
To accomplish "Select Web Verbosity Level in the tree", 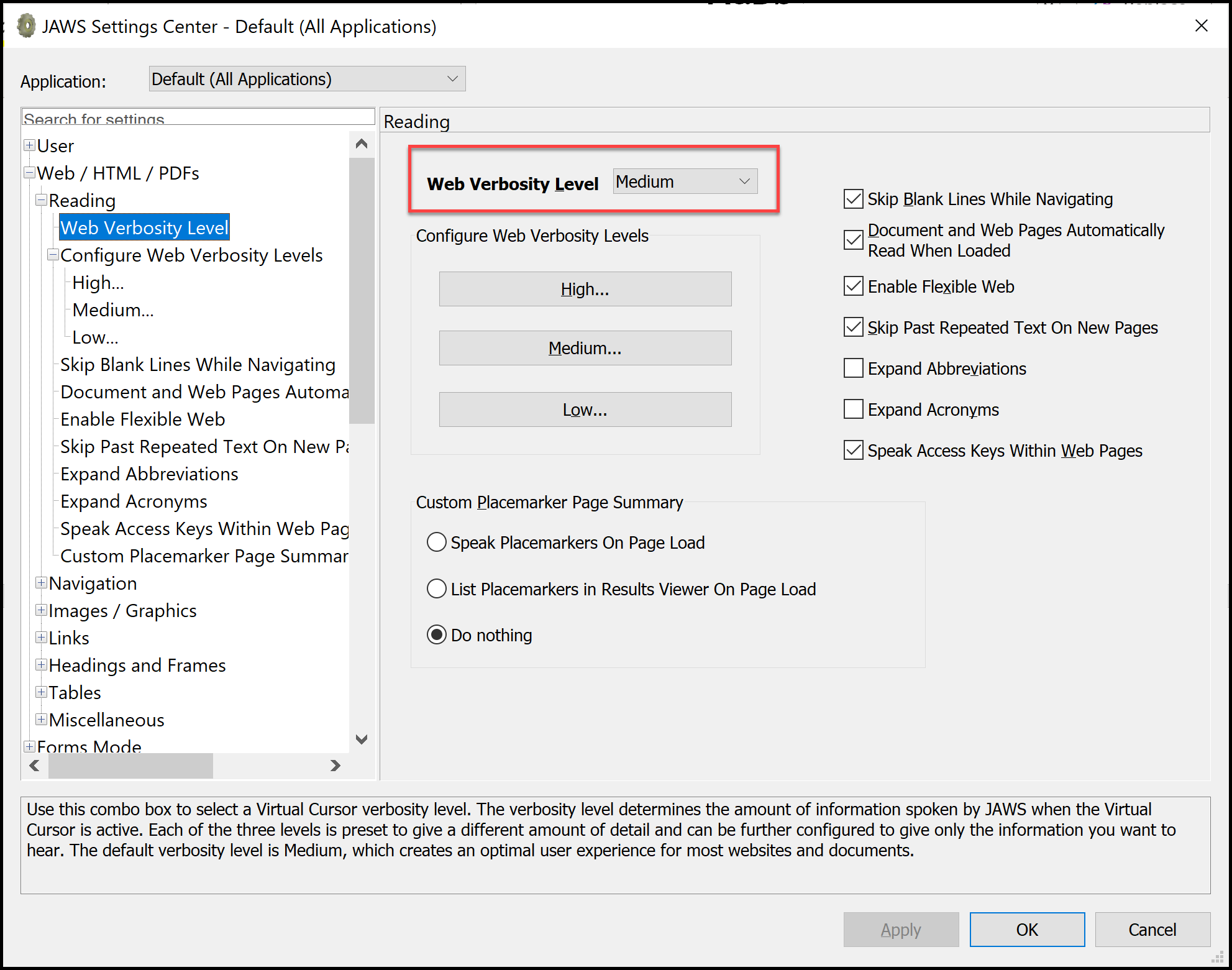I will click(144, 227).
